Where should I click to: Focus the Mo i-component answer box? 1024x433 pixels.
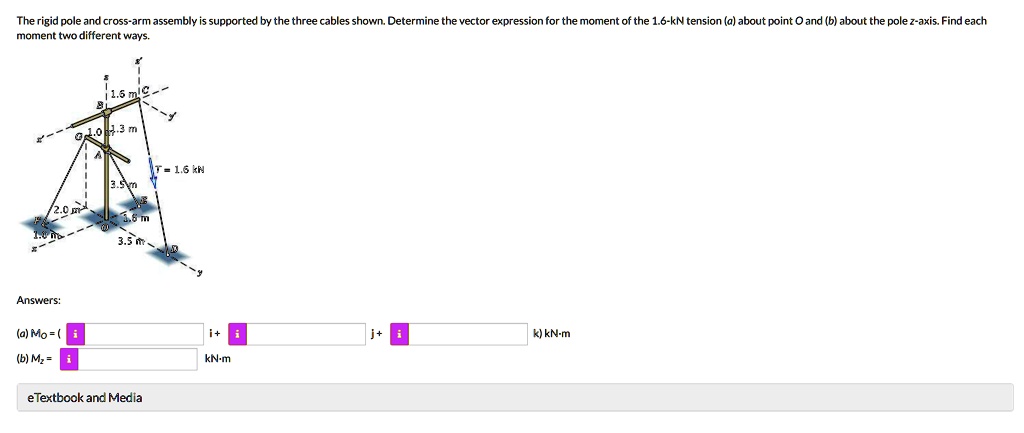pos(145,334)
